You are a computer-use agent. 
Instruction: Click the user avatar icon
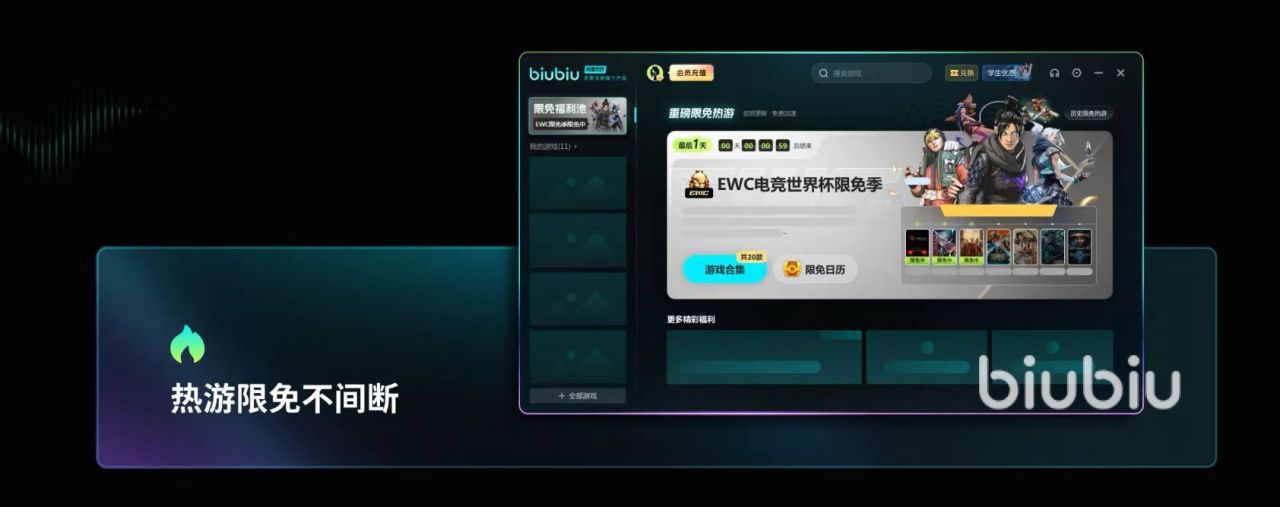click(x=655, y=73)
